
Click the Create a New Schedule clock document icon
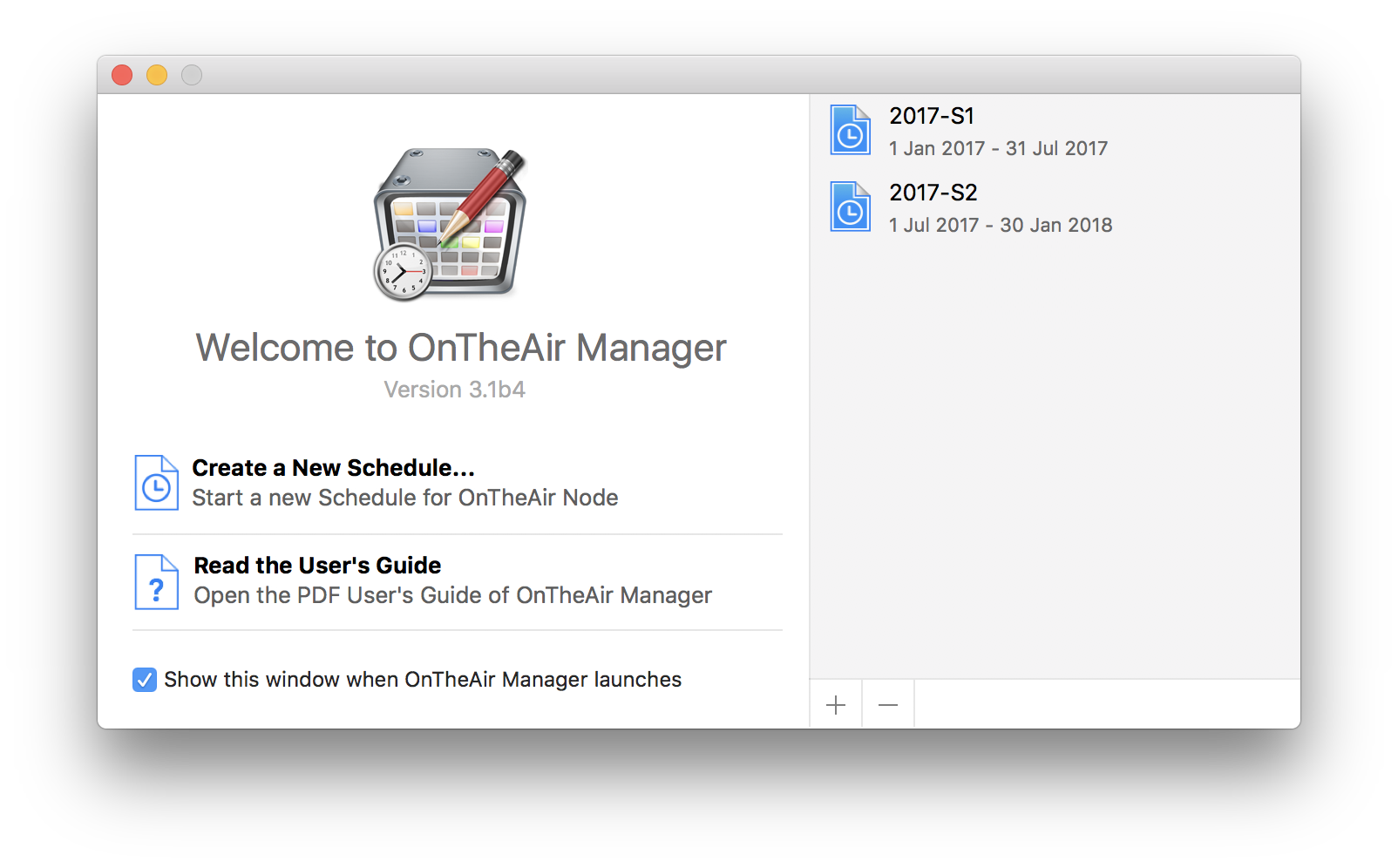157,483
